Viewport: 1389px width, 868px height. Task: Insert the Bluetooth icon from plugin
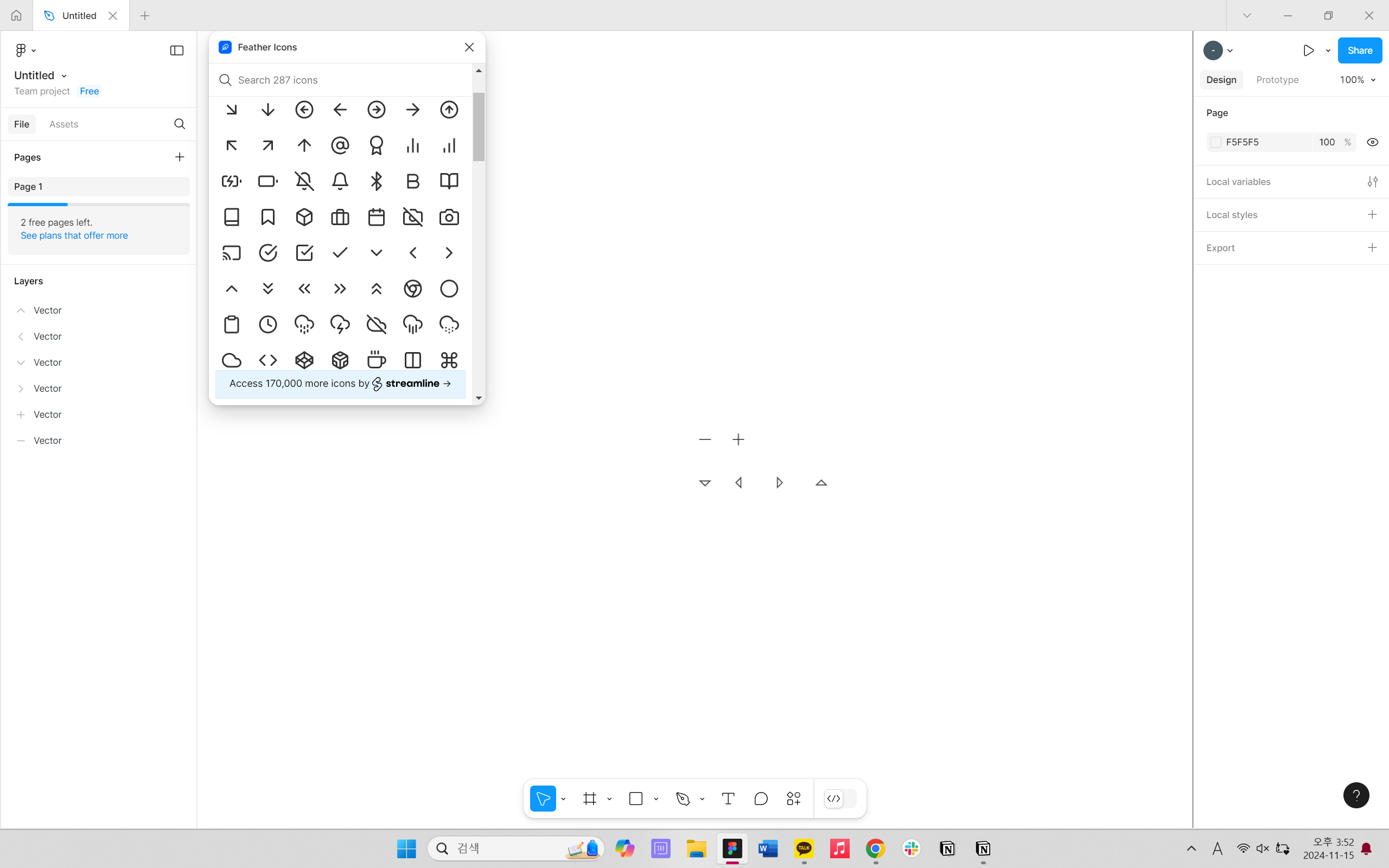pyautogui.click(x=377, y=181)
